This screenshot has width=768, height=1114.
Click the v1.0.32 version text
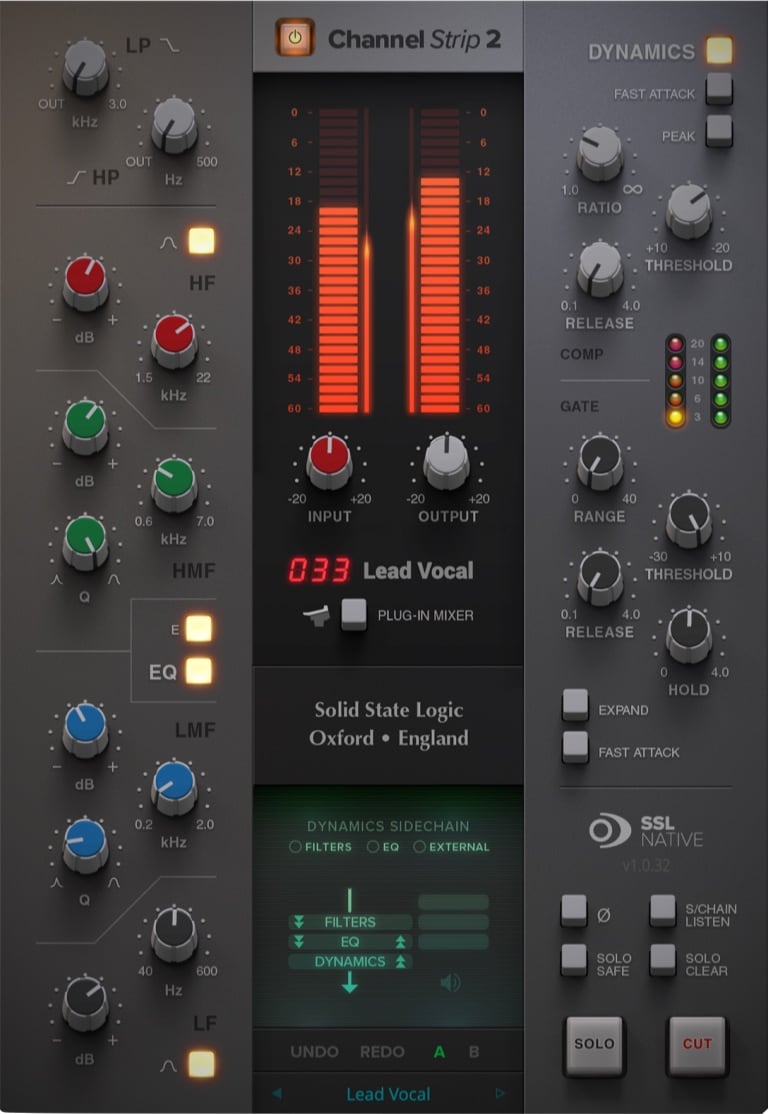[x=645, y=865]
